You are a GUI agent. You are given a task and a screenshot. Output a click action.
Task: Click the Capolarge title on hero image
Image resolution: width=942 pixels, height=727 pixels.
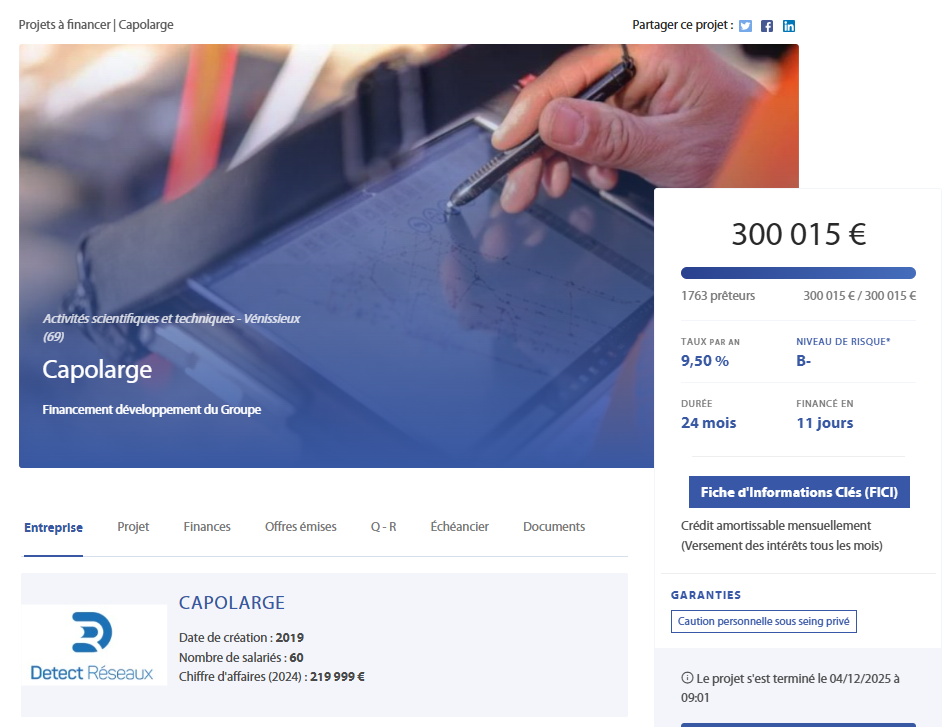pyautogui.click(x=97, y=369)
